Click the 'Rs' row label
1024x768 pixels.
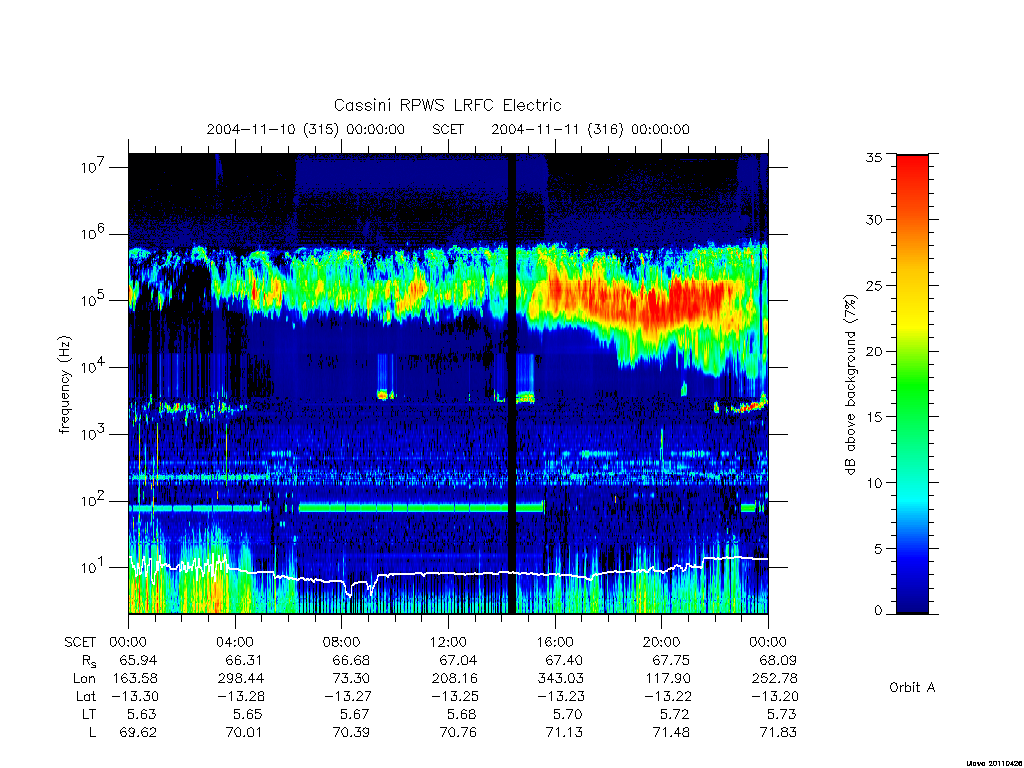[89, 661]
